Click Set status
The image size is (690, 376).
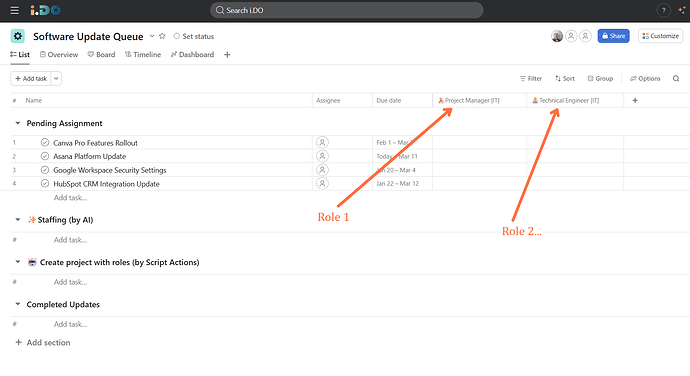pyautogui.click(x=194, y=36)
